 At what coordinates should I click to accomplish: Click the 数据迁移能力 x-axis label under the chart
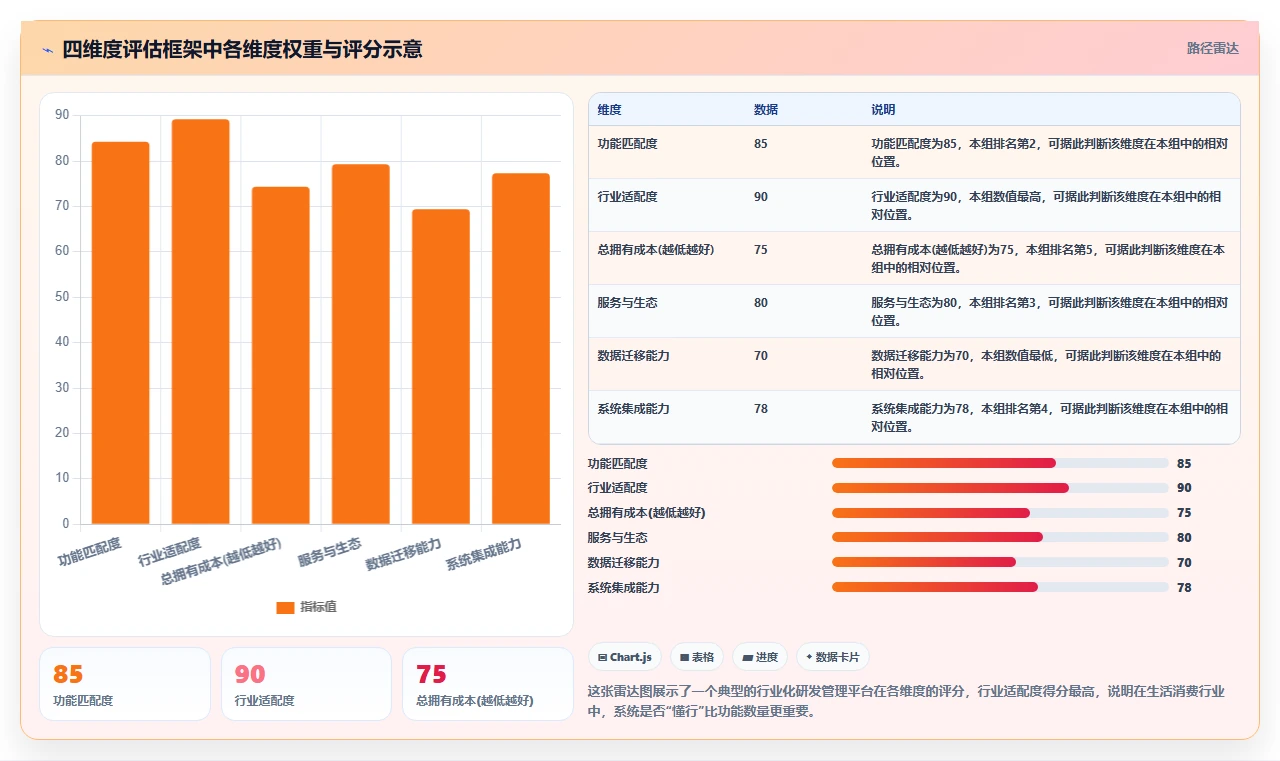pos(404,554)
